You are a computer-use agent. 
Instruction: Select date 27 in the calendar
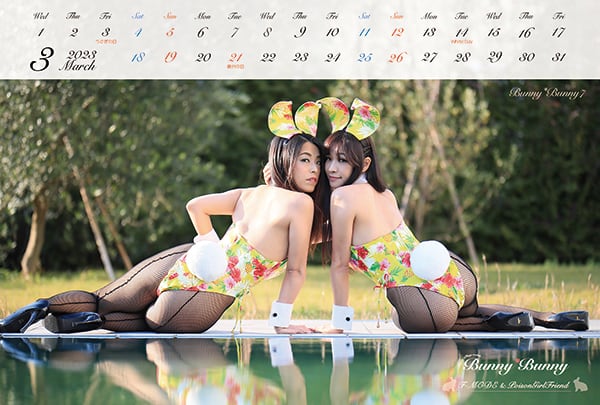(x=429, y=57)
